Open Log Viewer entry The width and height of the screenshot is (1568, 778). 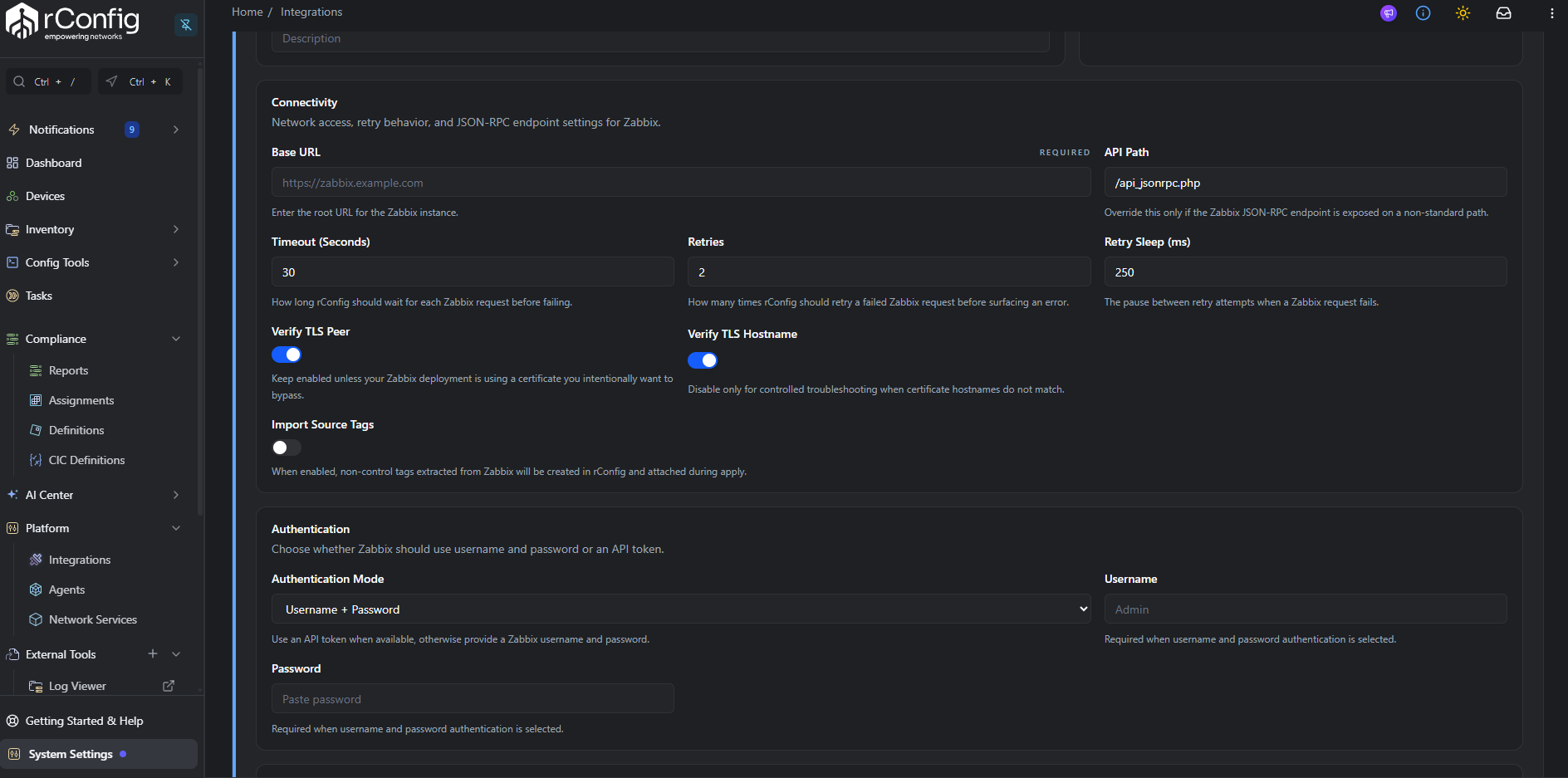pos(77,686)
